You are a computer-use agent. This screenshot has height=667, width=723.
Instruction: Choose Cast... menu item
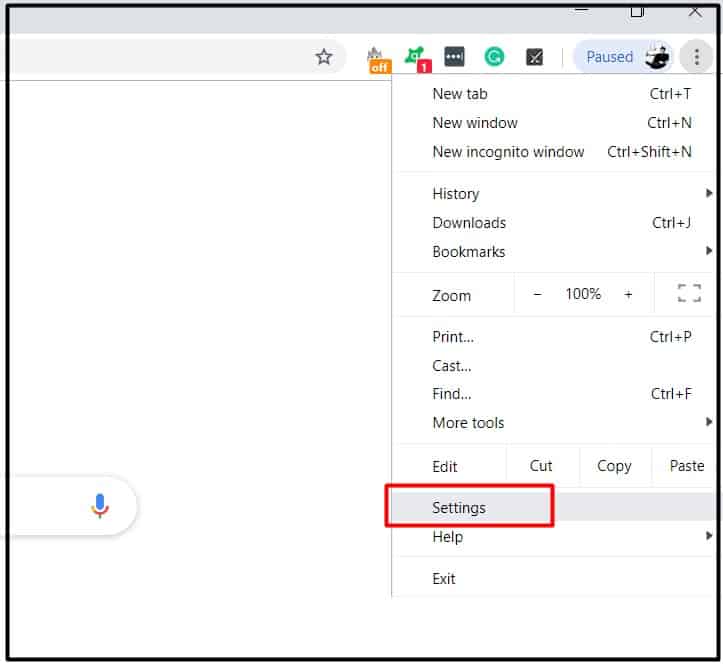[553, 366]
